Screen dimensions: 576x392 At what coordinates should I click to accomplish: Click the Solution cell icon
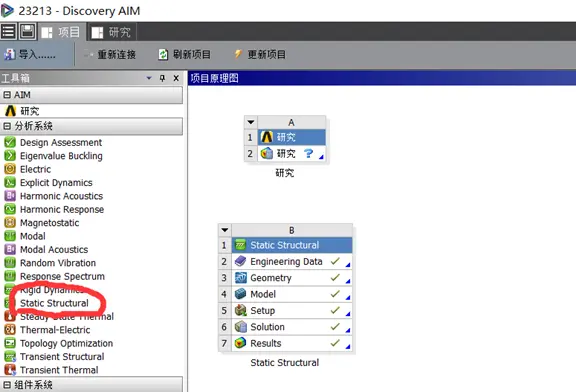pyautogui.click(x=241, y=327)
